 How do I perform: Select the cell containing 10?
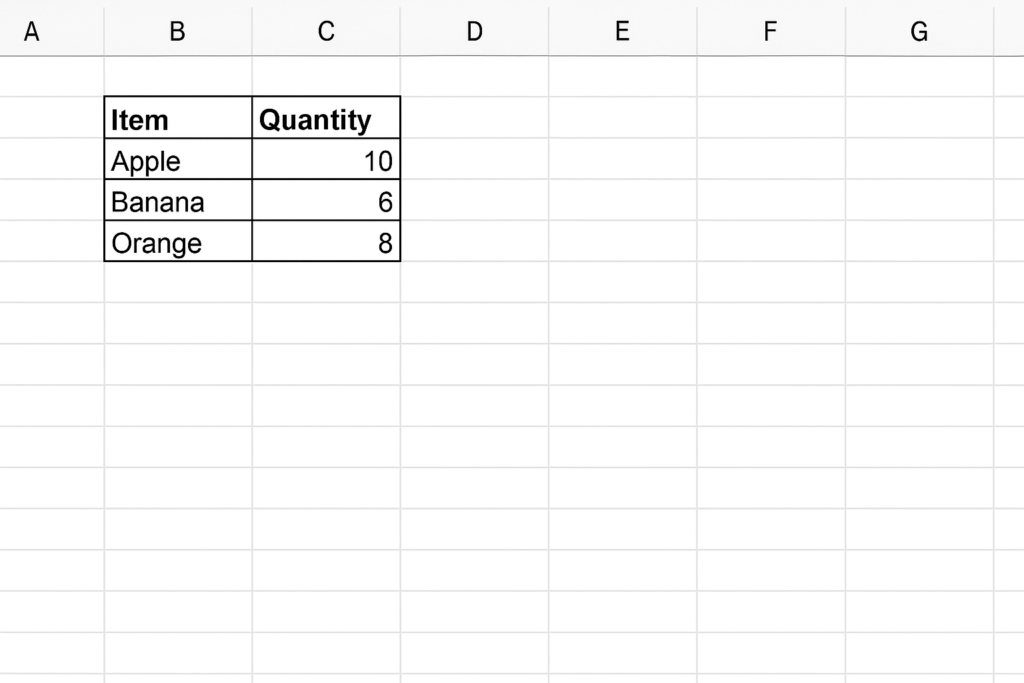point(326,159)
